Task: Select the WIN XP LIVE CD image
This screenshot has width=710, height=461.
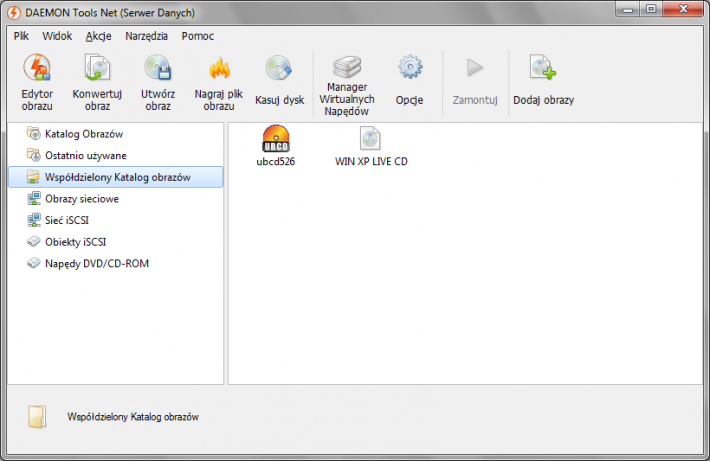Action: coord(371,146)
